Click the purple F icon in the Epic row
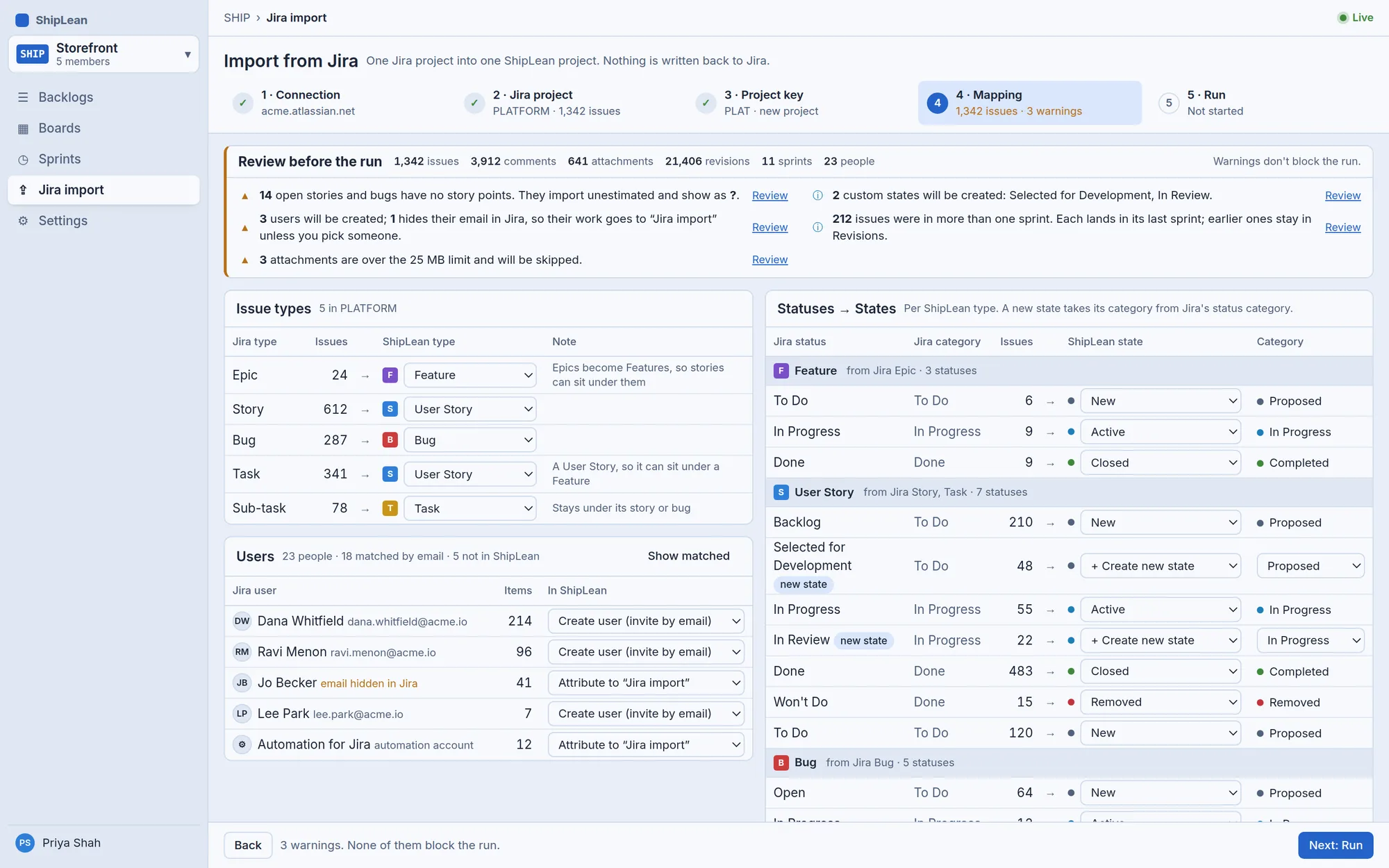This screenshot has width=1389, height=868. (390, 376)
